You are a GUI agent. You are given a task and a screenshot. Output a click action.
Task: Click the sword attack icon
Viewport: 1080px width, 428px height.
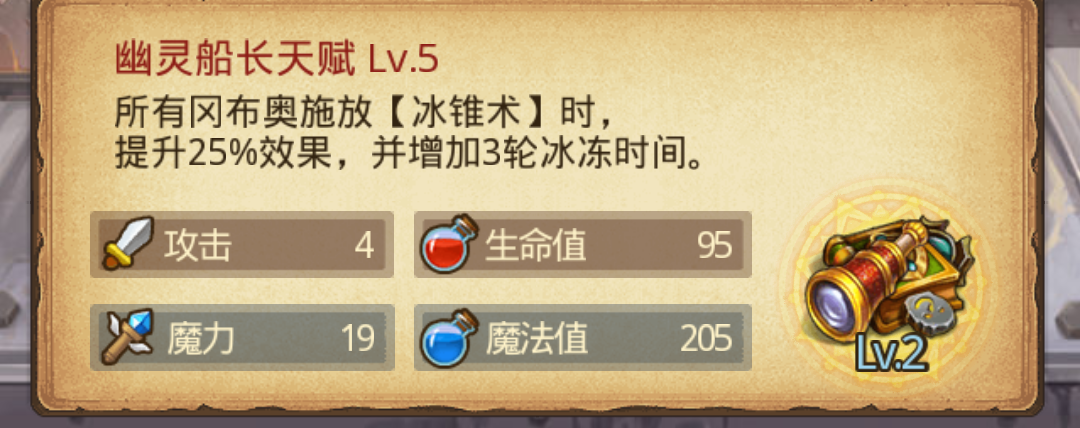tap(128, 243)
